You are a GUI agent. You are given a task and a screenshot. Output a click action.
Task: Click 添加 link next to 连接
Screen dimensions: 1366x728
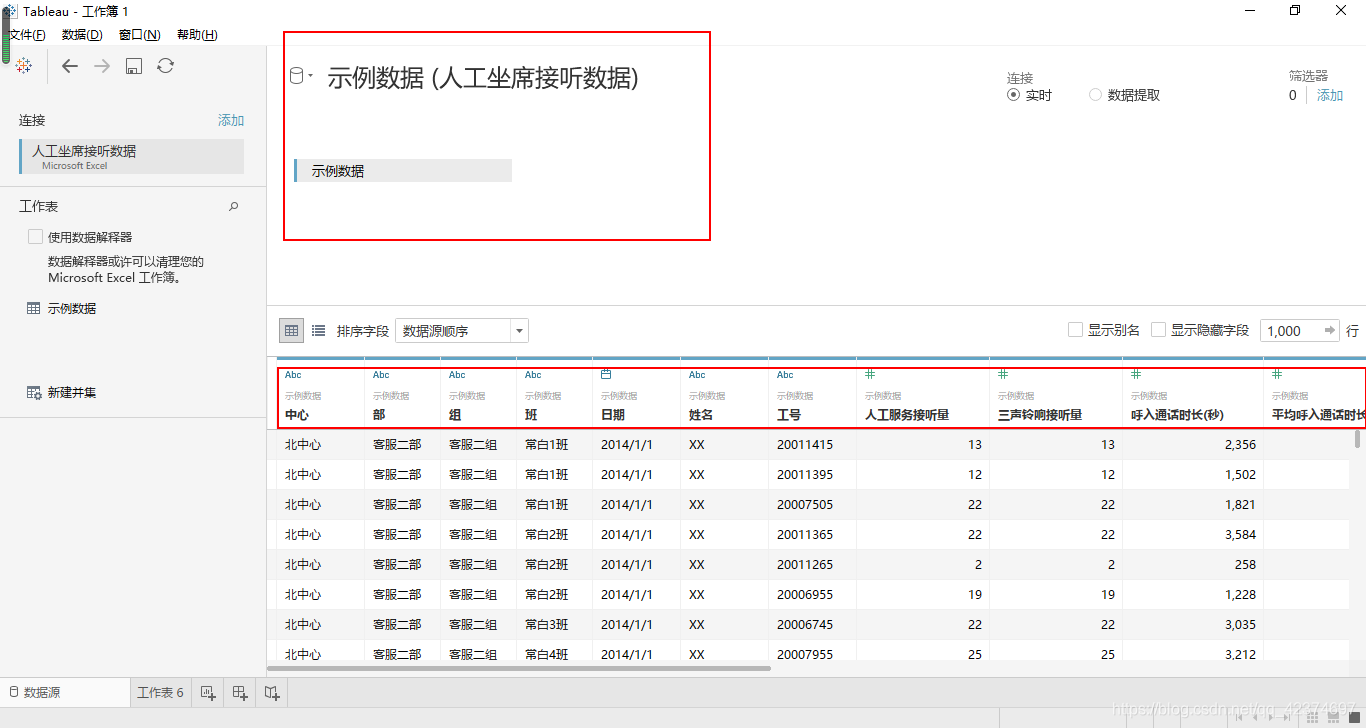coord(231,120)
